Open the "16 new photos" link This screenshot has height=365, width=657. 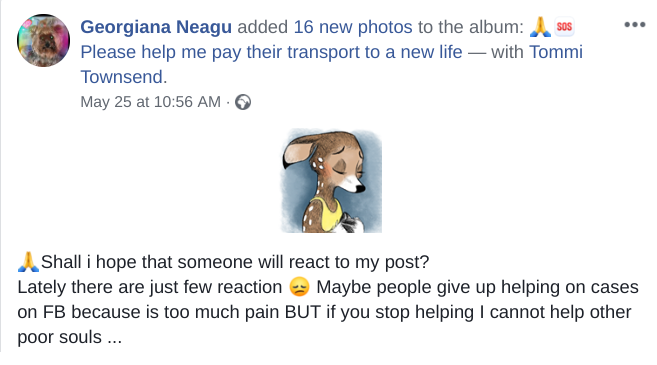click(353, 27)
